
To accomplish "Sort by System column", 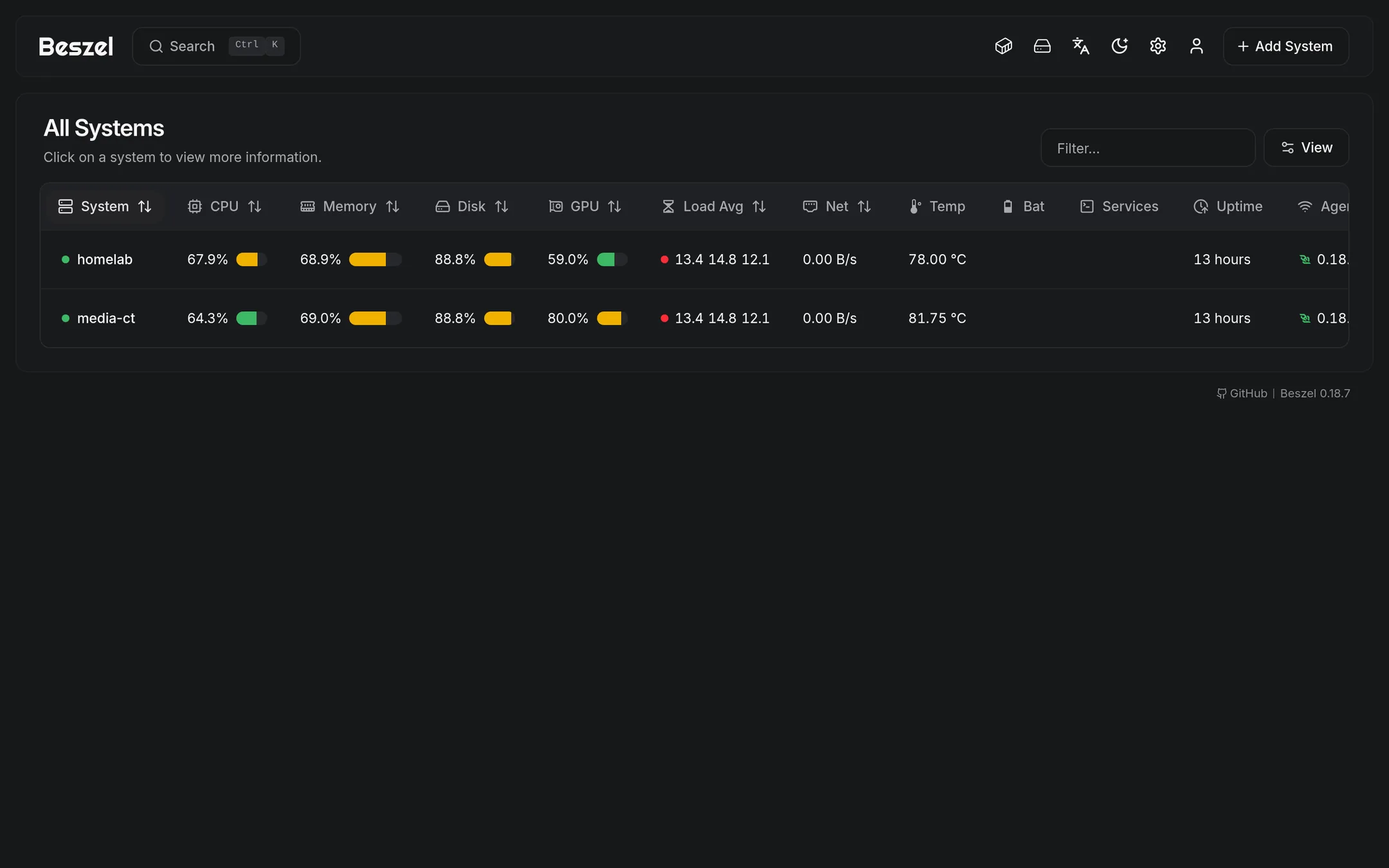I will tap(105, 206).
